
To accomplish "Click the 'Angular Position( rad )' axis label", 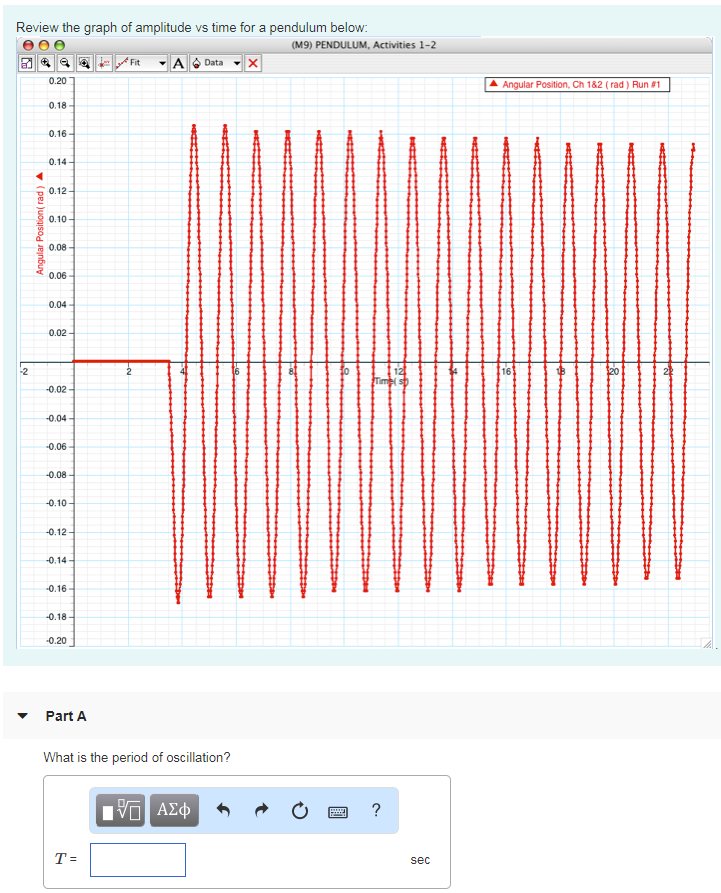I will (40, 229).
